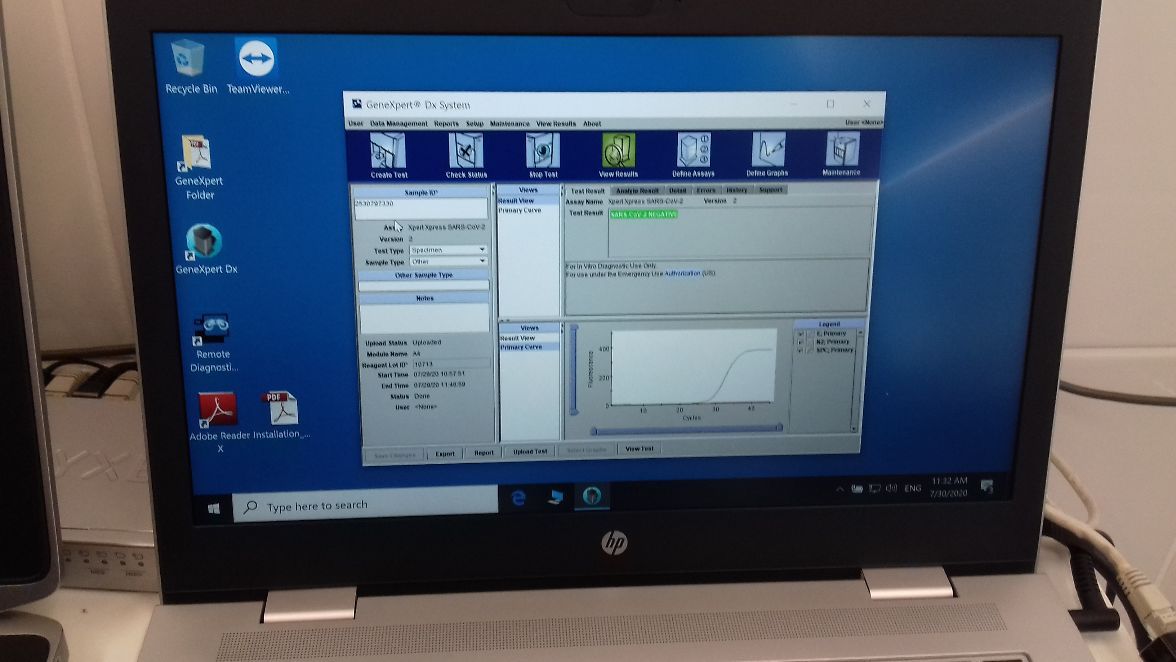Screen dimensions: 1176x662
Task: Open the Windows Start menu
Action: [214, 508]
